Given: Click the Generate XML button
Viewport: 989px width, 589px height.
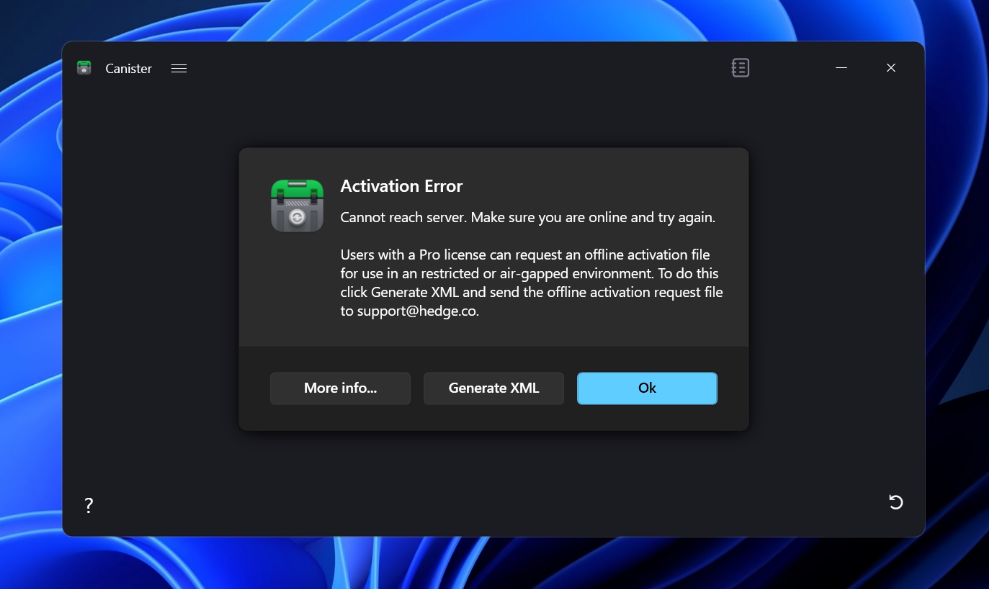Looking at the screenshot, I should pos(493,388).
